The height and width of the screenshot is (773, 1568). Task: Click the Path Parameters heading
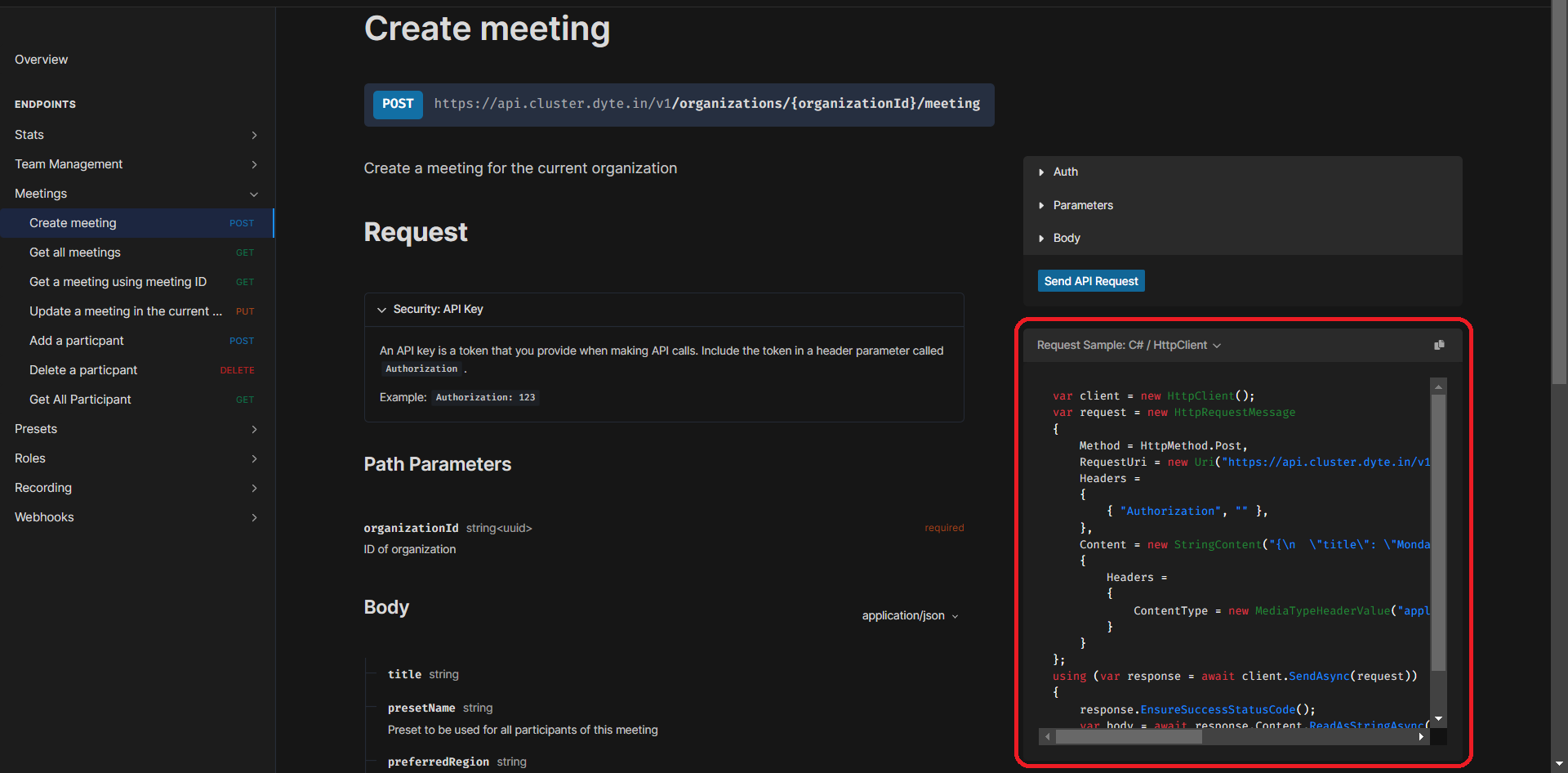(437, 464)
